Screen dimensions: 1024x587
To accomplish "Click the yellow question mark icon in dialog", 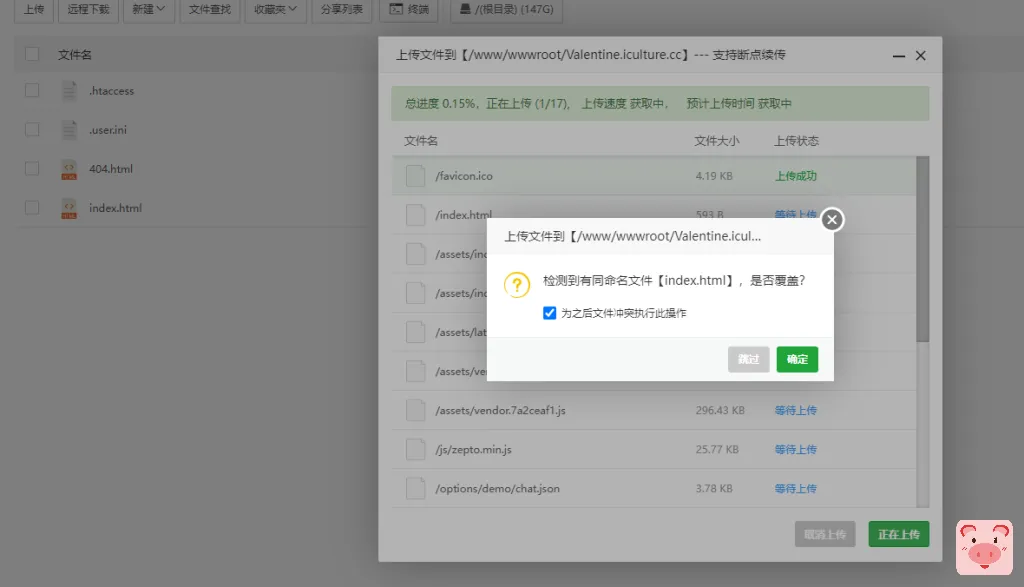I will pos(517,285).
